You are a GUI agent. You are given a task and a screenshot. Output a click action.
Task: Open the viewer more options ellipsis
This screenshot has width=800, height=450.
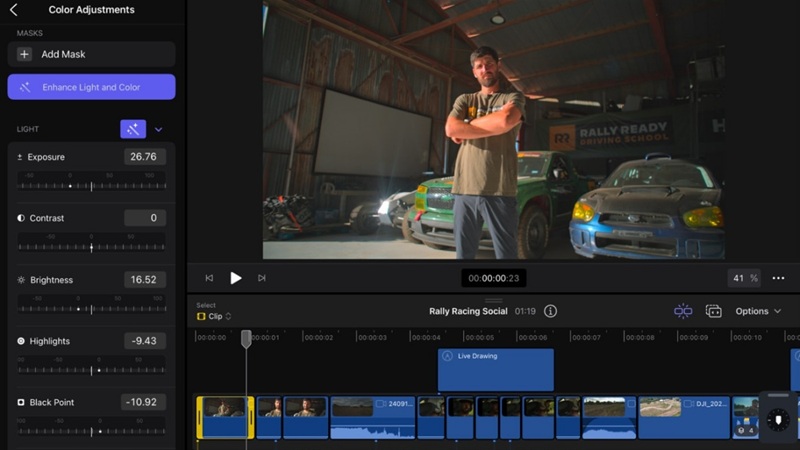pos(778,278)
